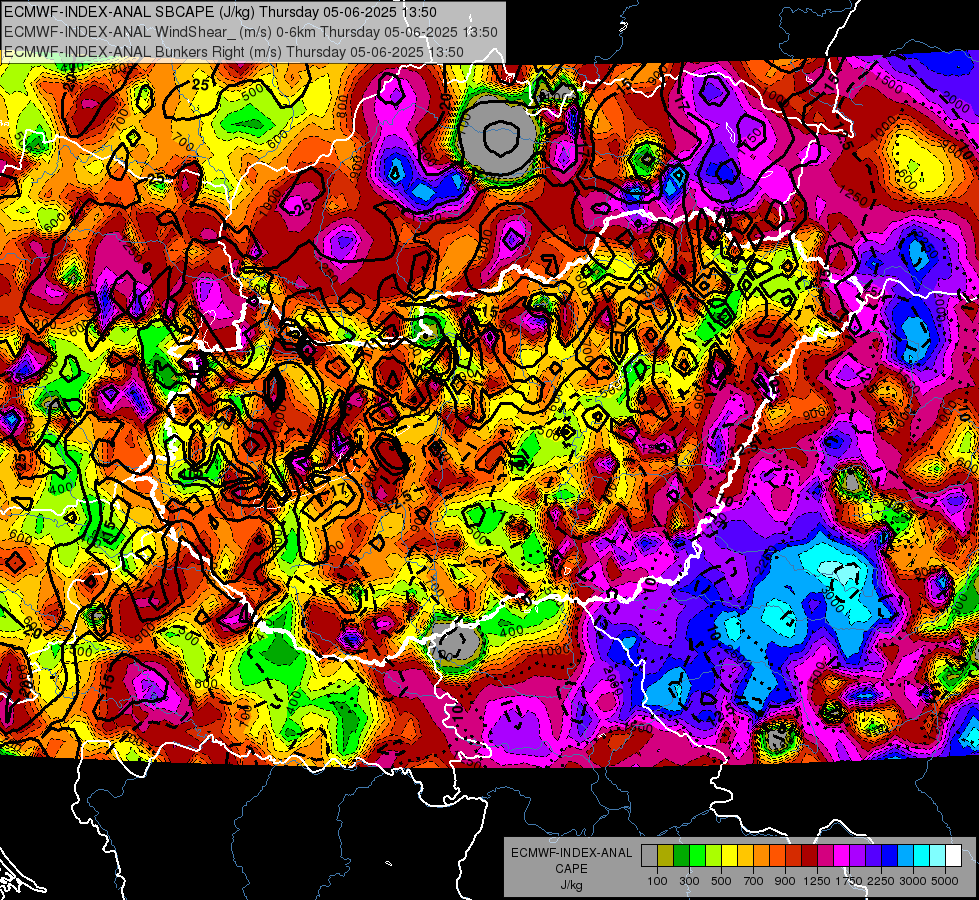Select the white legend swatch after 5000
This screenshot has height=900, width=979.
pyautogui.click(x=953, y=856)
